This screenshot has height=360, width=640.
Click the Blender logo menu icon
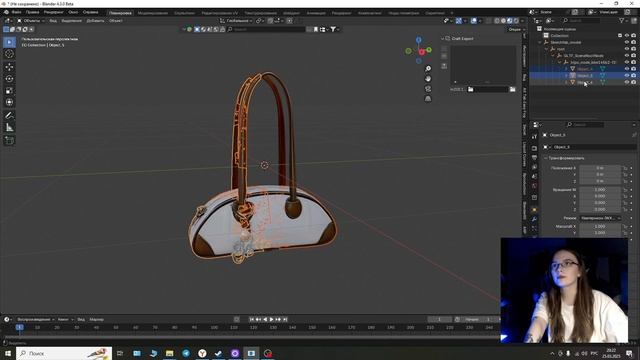click(6, 12)
